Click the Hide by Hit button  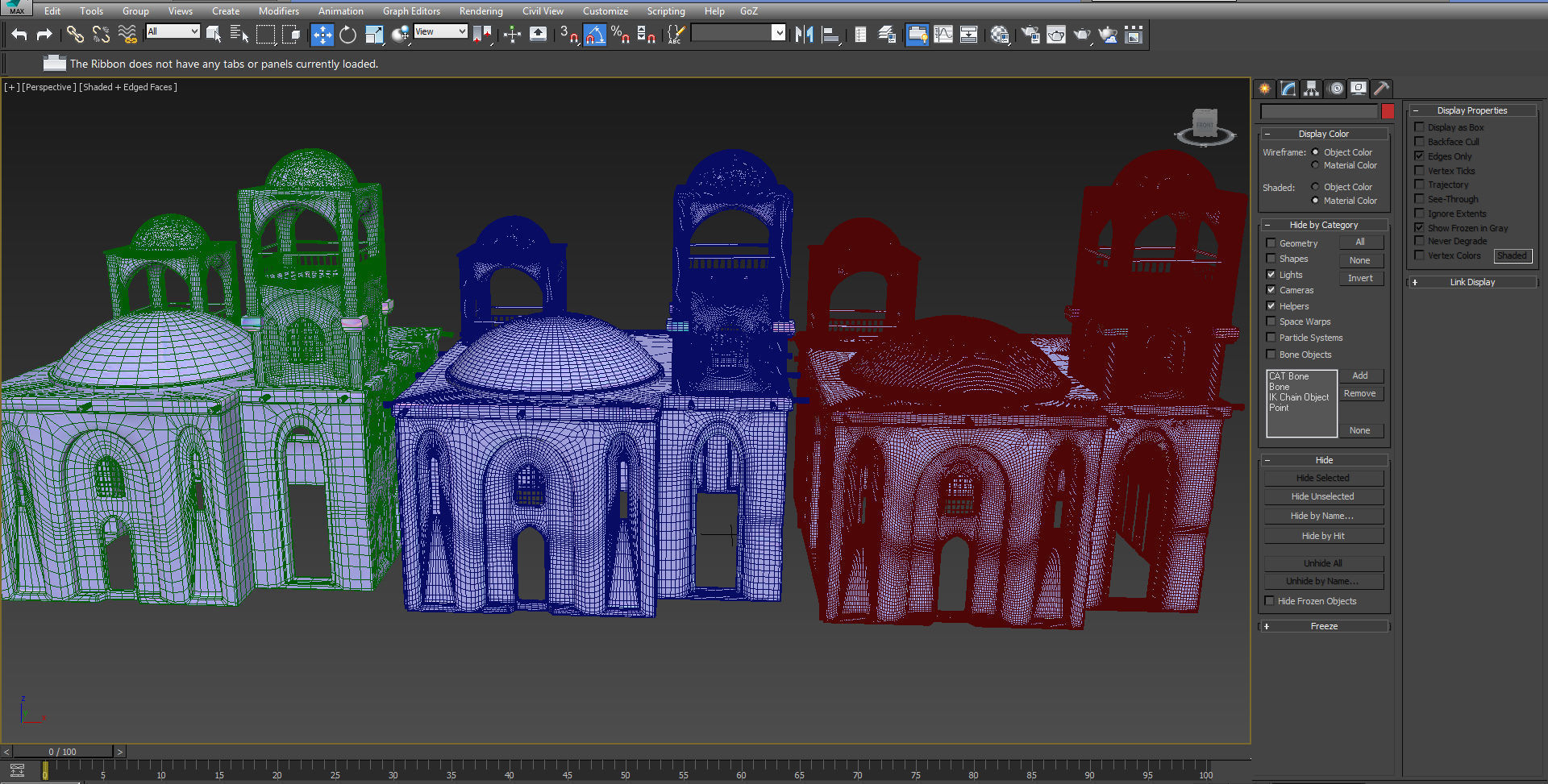pyautogui.click(x=1324, y=536)
